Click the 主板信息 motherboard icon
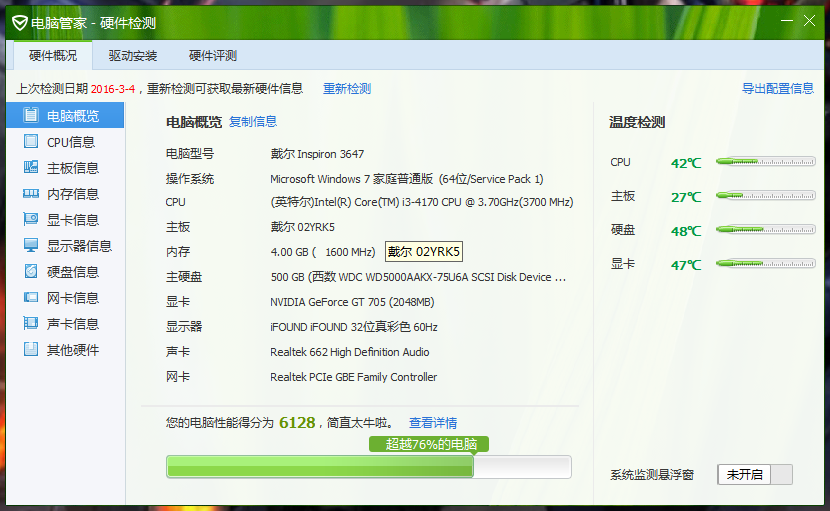This screenshot has height=511, width=830. click(31, 168)
